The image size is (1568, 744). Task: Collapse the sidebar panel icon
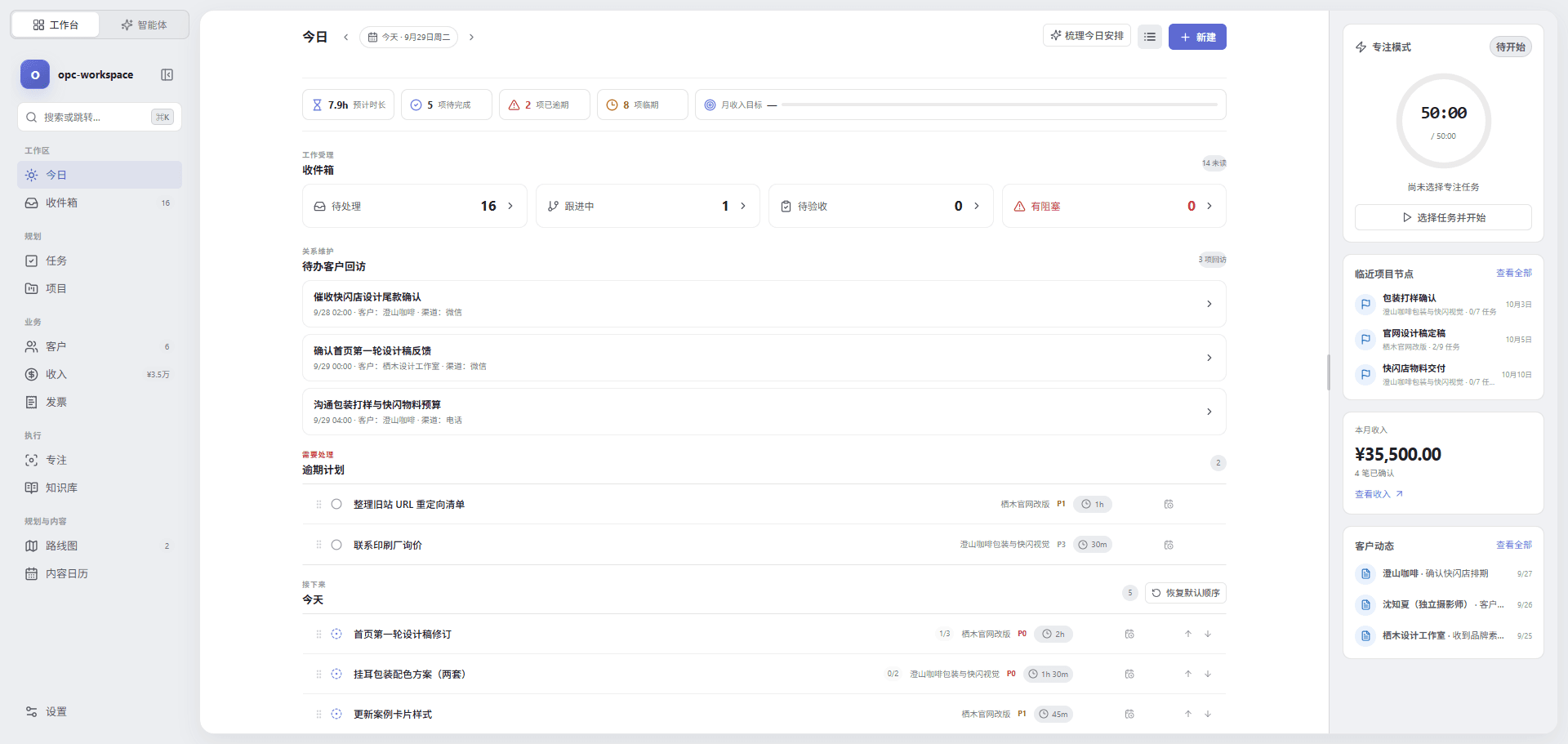pyautogui.click(x=167, y=75)
